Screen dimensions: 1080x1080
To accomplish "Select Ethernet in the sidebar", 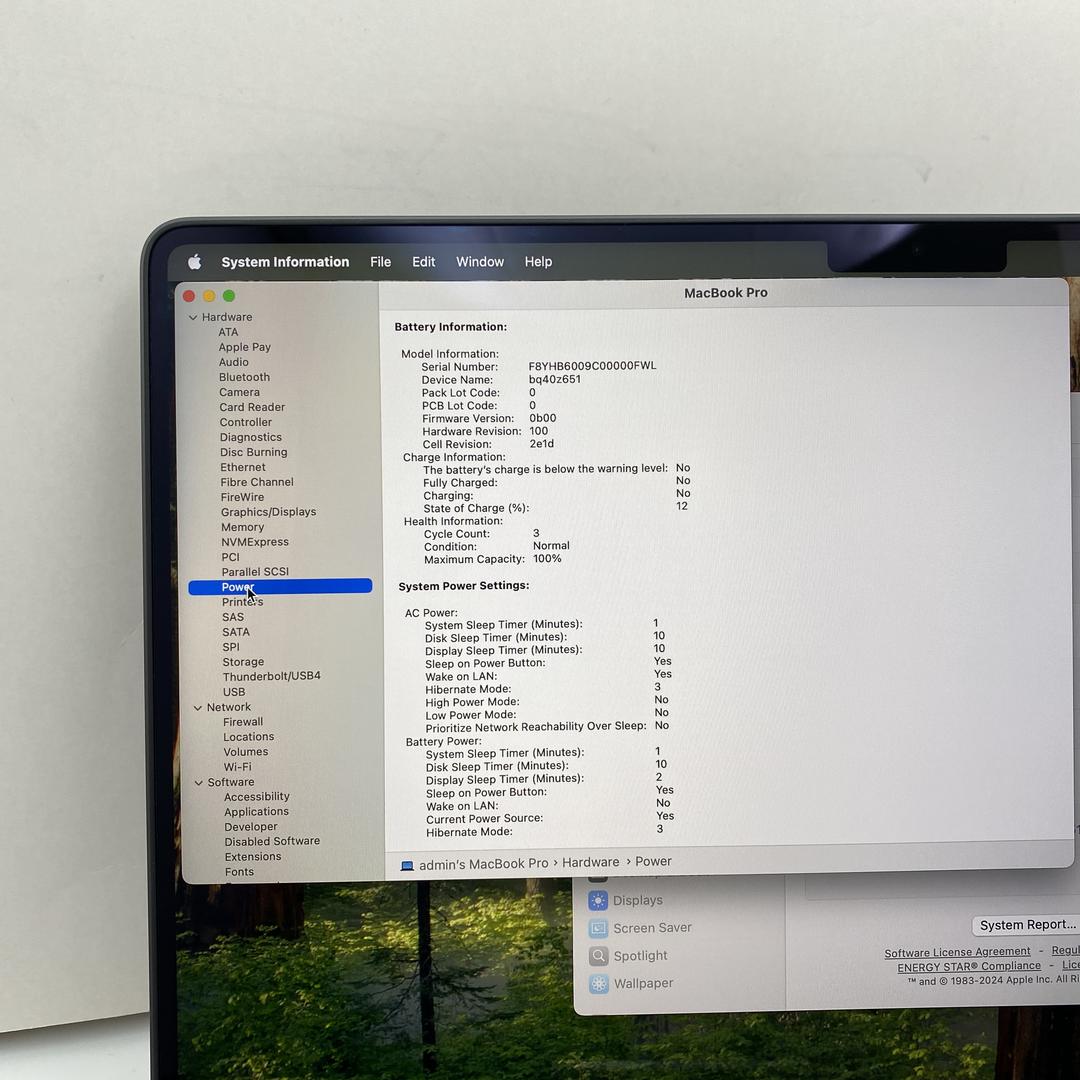I will click(x=243, y=467).
